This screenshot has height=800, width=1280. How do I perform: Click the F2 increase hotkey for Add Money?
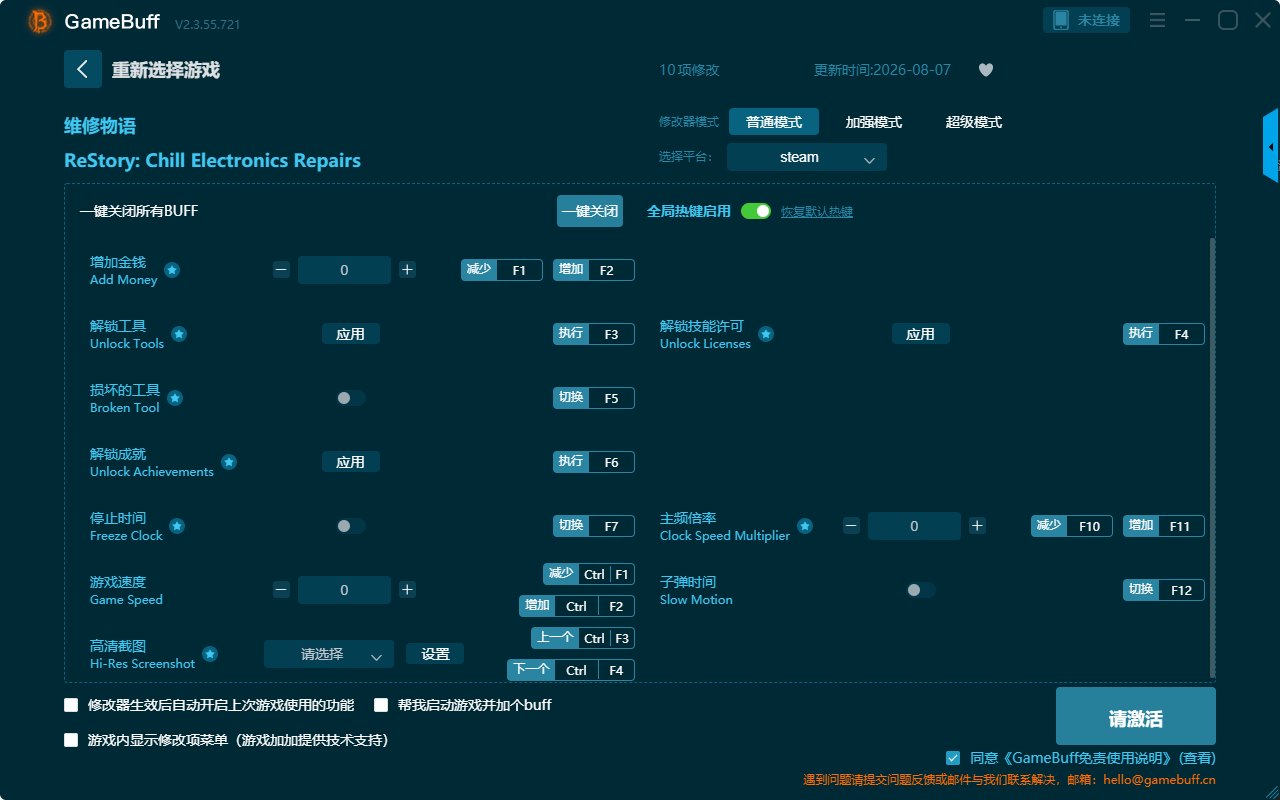click(594, 270)
